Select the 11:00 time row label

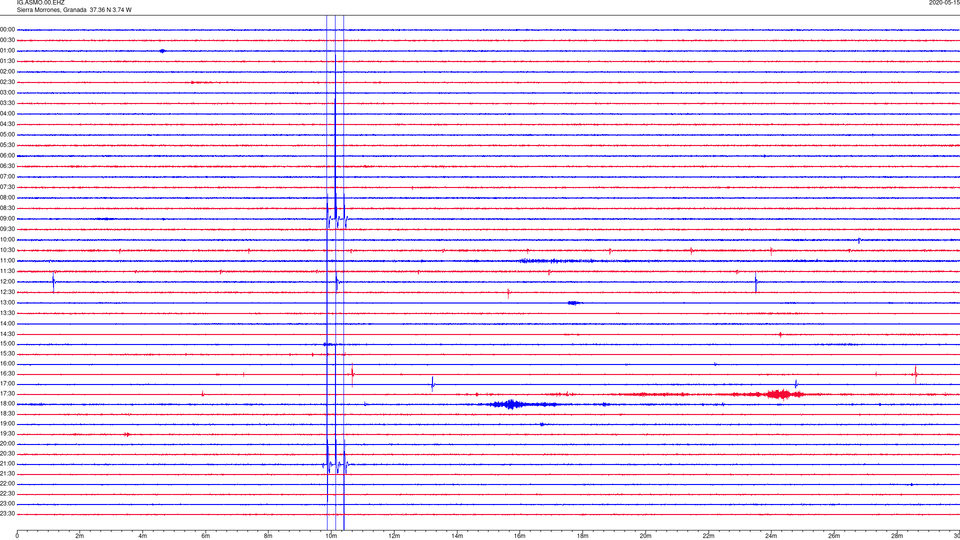(7, 260)
